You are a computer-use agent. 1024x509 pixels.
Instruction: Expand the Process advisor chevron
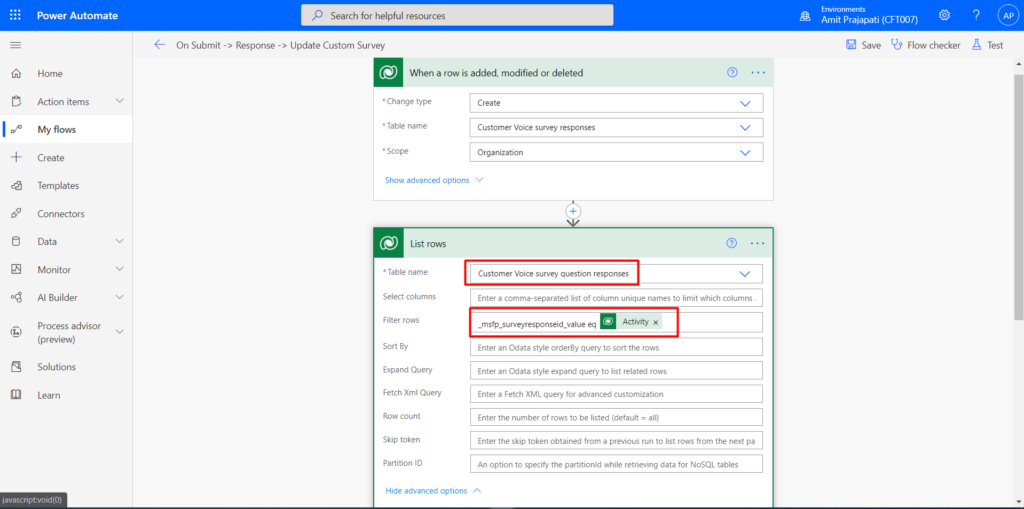coord(120,331)
